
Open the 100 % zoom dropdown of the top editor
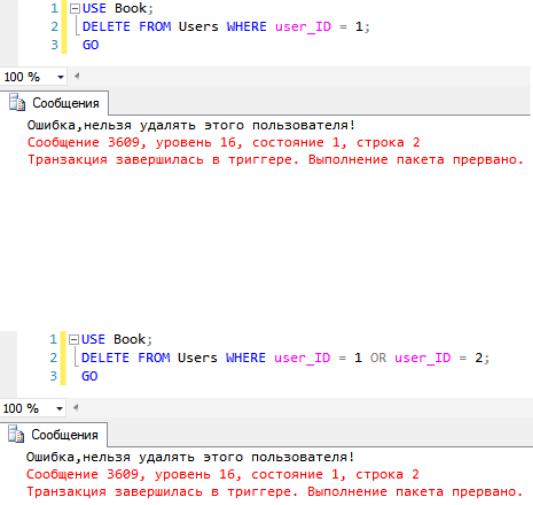61,77
